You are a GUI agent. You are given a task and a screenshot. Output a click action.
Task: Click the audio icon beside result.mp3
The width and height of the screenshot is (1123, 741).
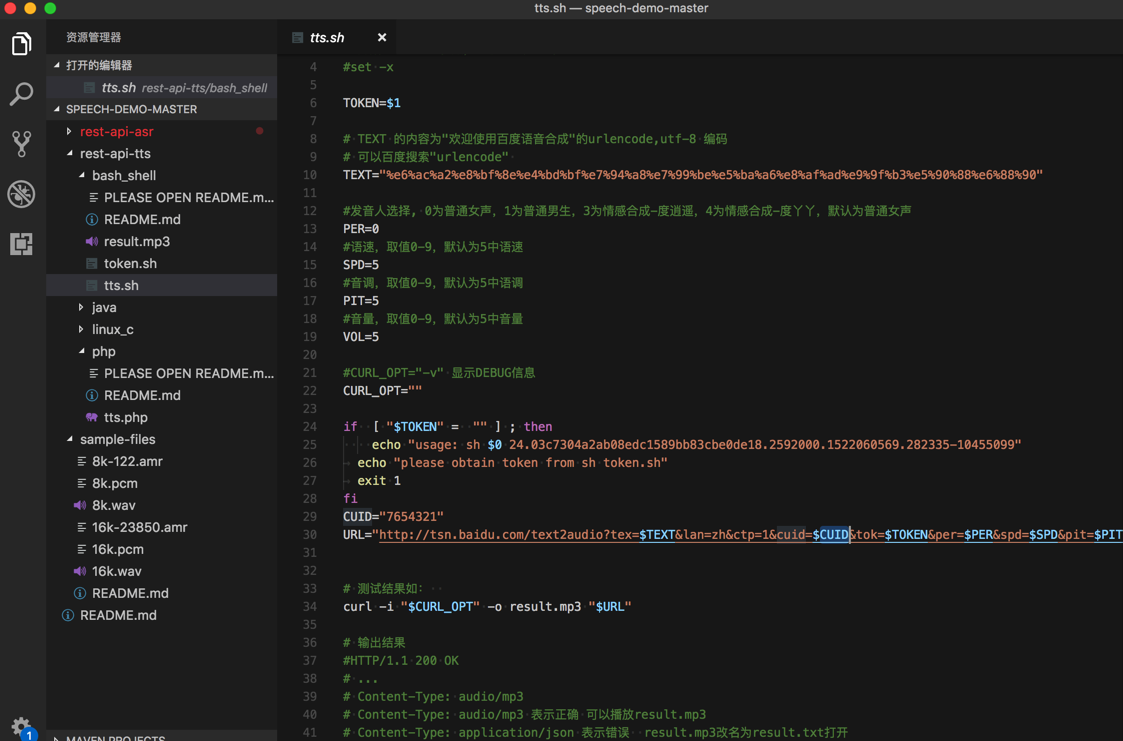point(91,242)
